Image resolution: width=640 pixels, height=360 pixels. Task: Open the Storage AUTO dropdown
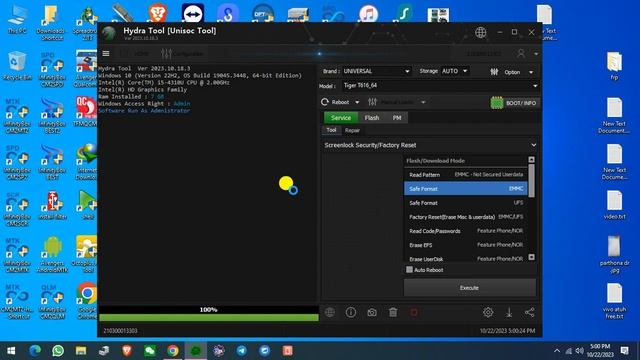tap(454, 71)
